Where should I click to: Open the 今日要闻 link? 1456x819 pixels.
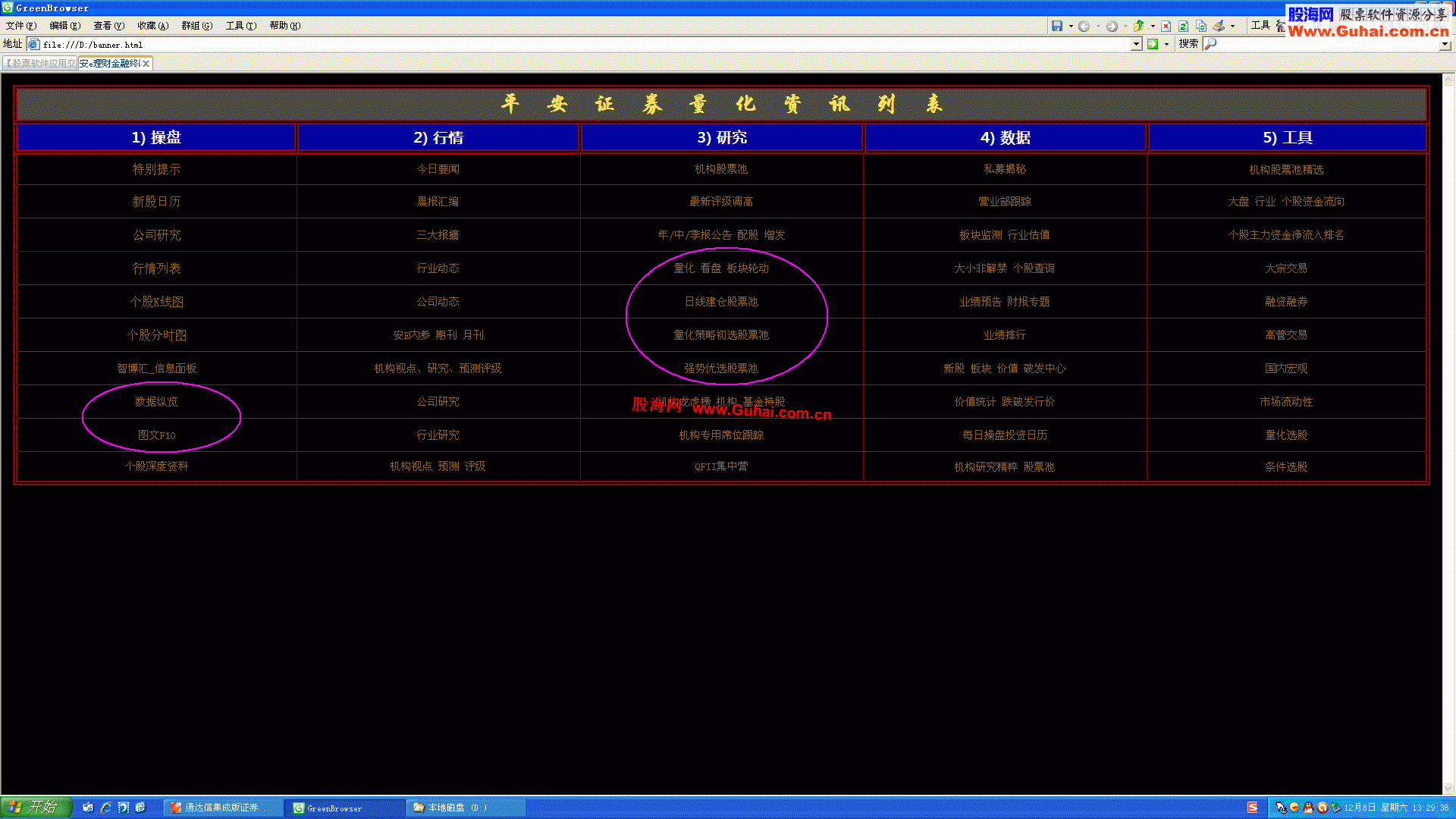pos(438,169)
